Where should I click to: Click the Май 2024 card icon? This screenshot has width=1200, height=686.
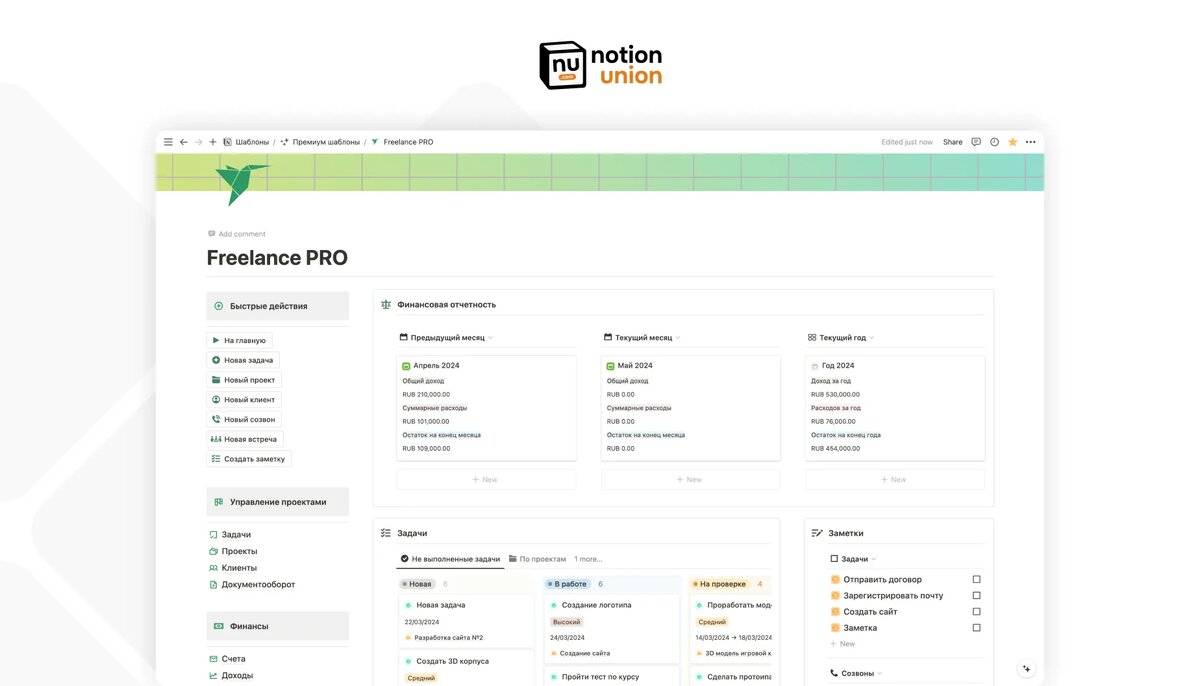611,366
